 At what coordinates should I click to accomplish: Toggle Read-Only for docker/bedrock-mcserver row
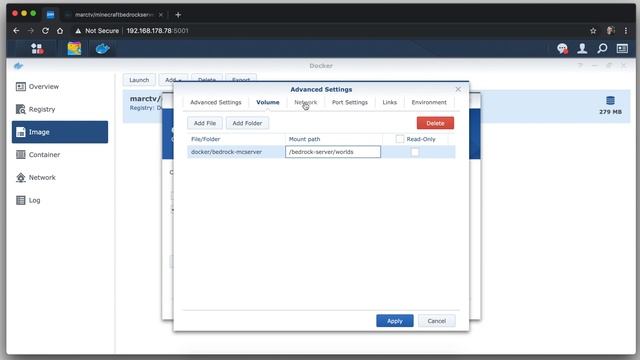(415, 152)
